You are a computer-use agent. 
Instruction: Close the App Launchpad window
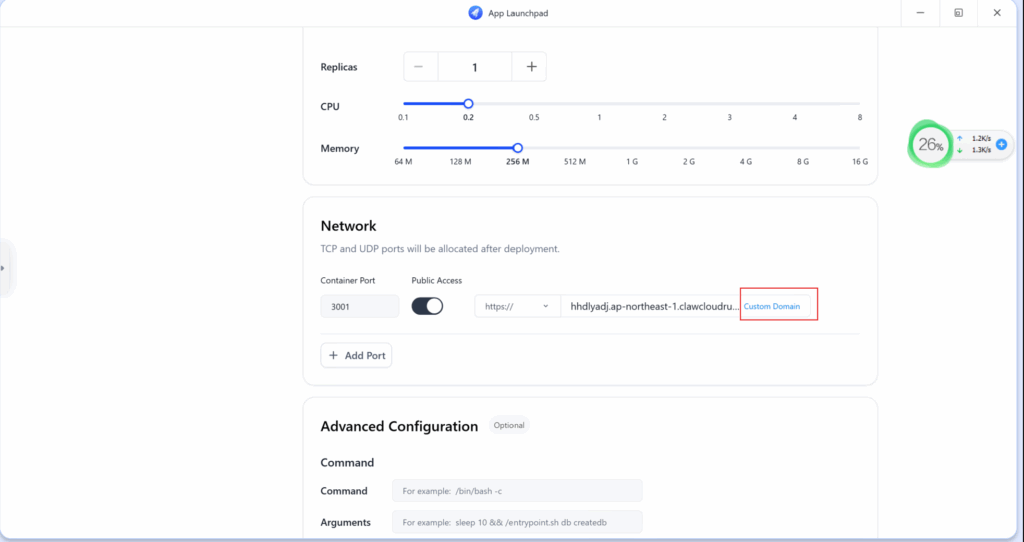[x=997, y=13]
